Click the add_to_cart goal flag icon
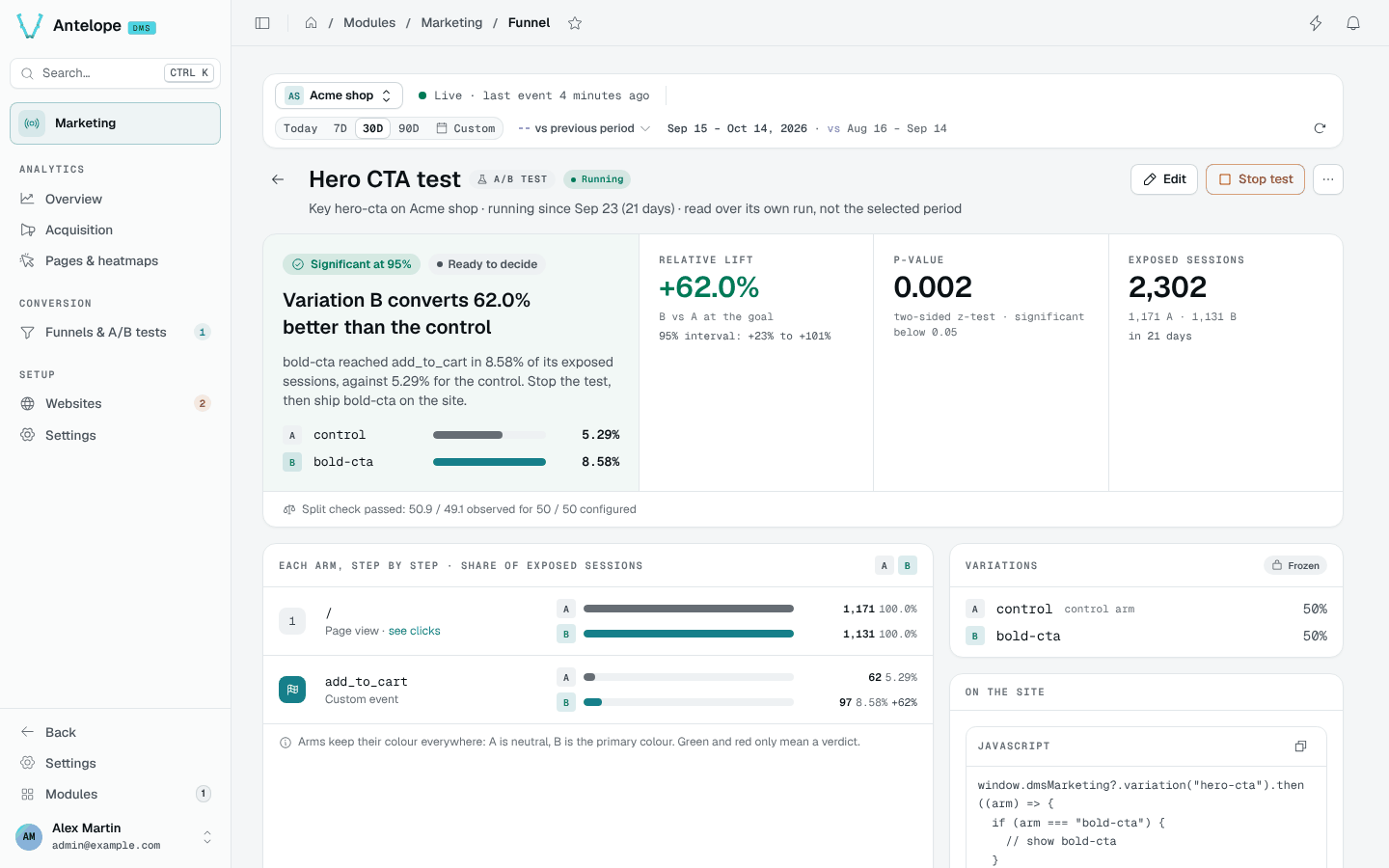 [292, 690]
